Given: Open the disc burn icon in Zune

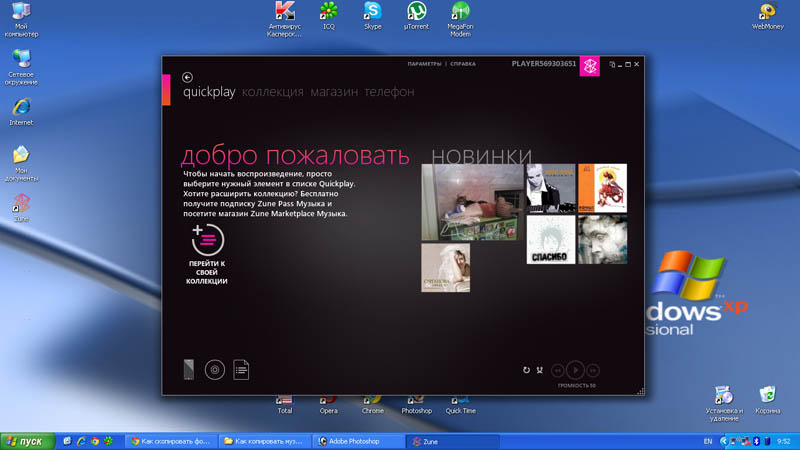Looking at the screenshot, I should coord(215,369).
